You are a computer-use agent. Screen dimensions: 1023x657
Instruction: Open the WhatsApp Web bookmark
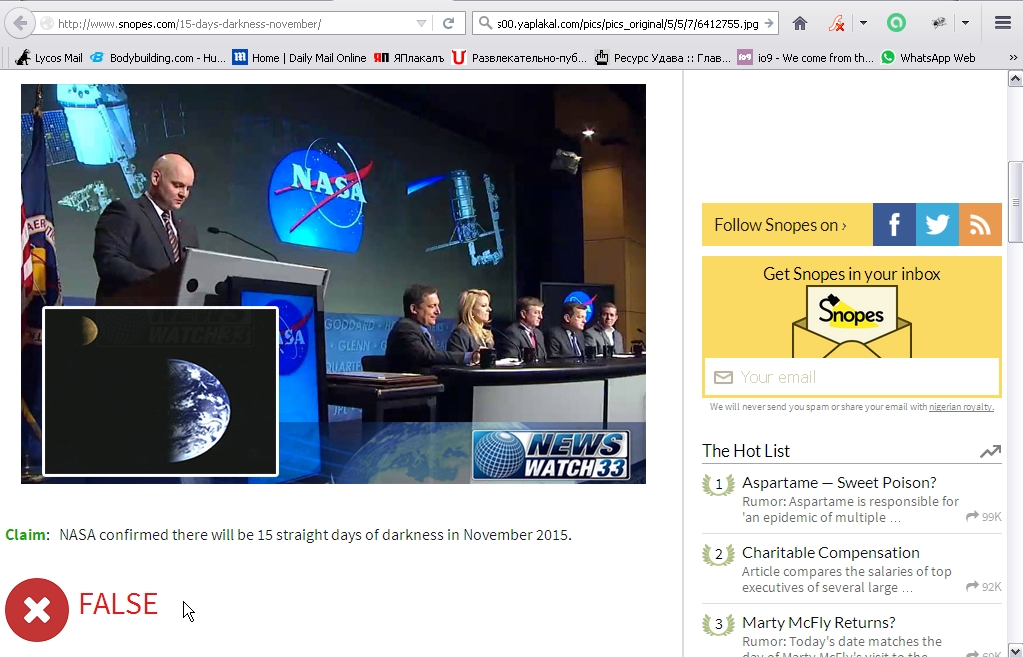(x=928, y=58)
